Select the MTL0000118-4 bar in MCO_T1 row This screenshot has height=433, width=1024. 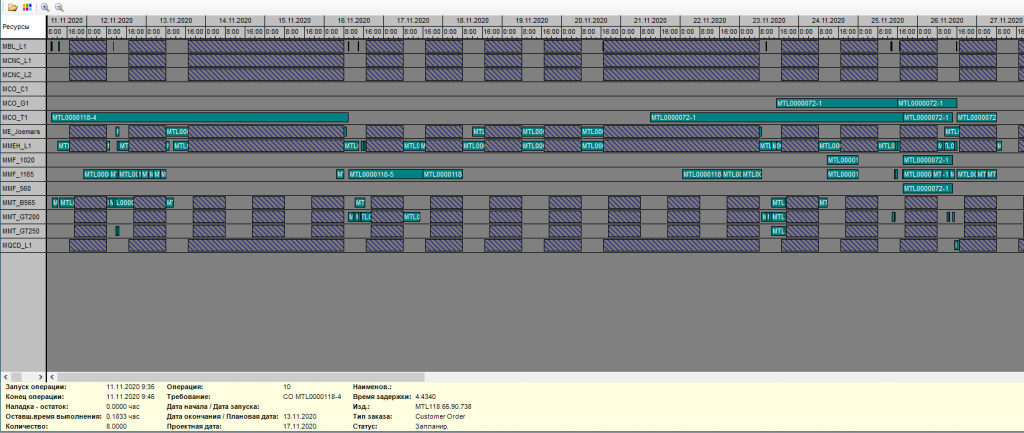click(x=198, y=117)
